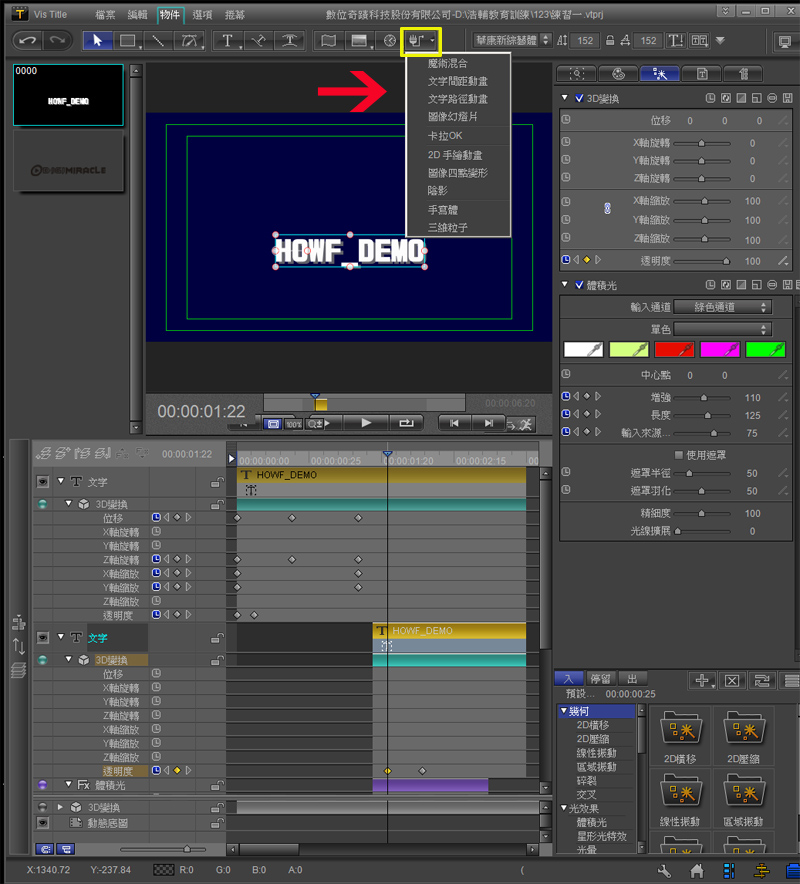Pick the white color swatch
The height and width of the screenshot is (884, 800).
[583, 350]
